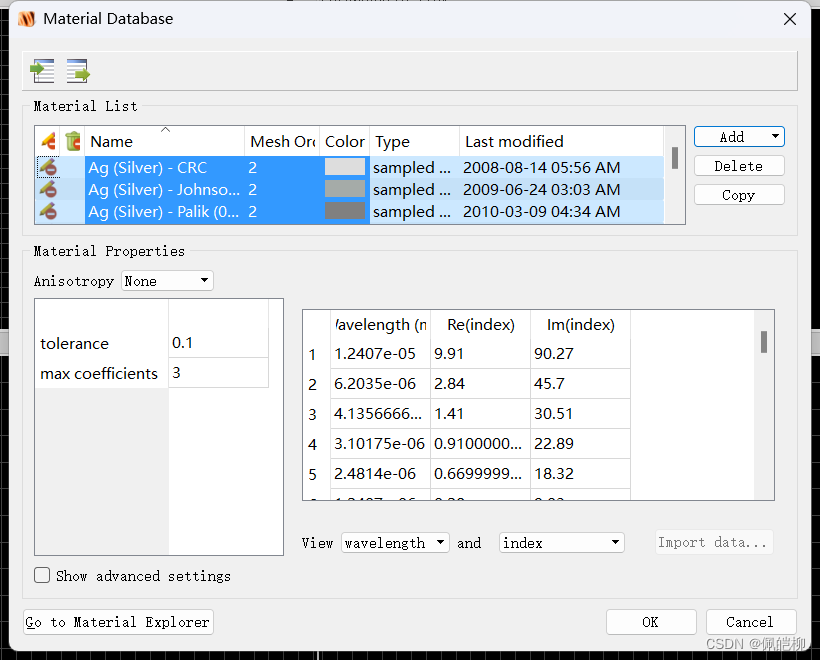This screenshot has width=820, height=660.
Task: Click the Im(index) cell 22.89
Action: coord(580,443)
